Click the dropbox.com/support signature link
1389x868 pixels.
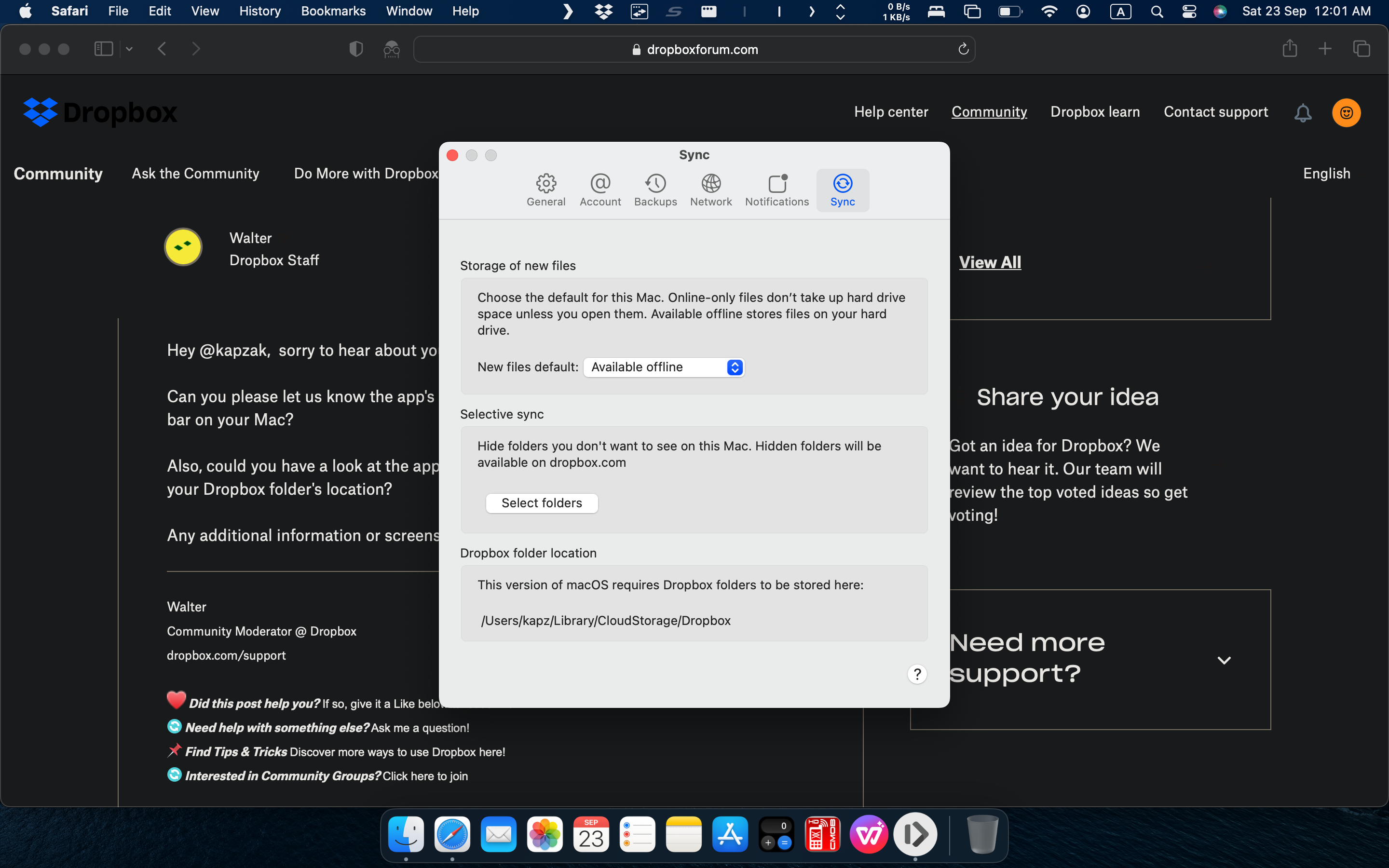pos(226,655)
